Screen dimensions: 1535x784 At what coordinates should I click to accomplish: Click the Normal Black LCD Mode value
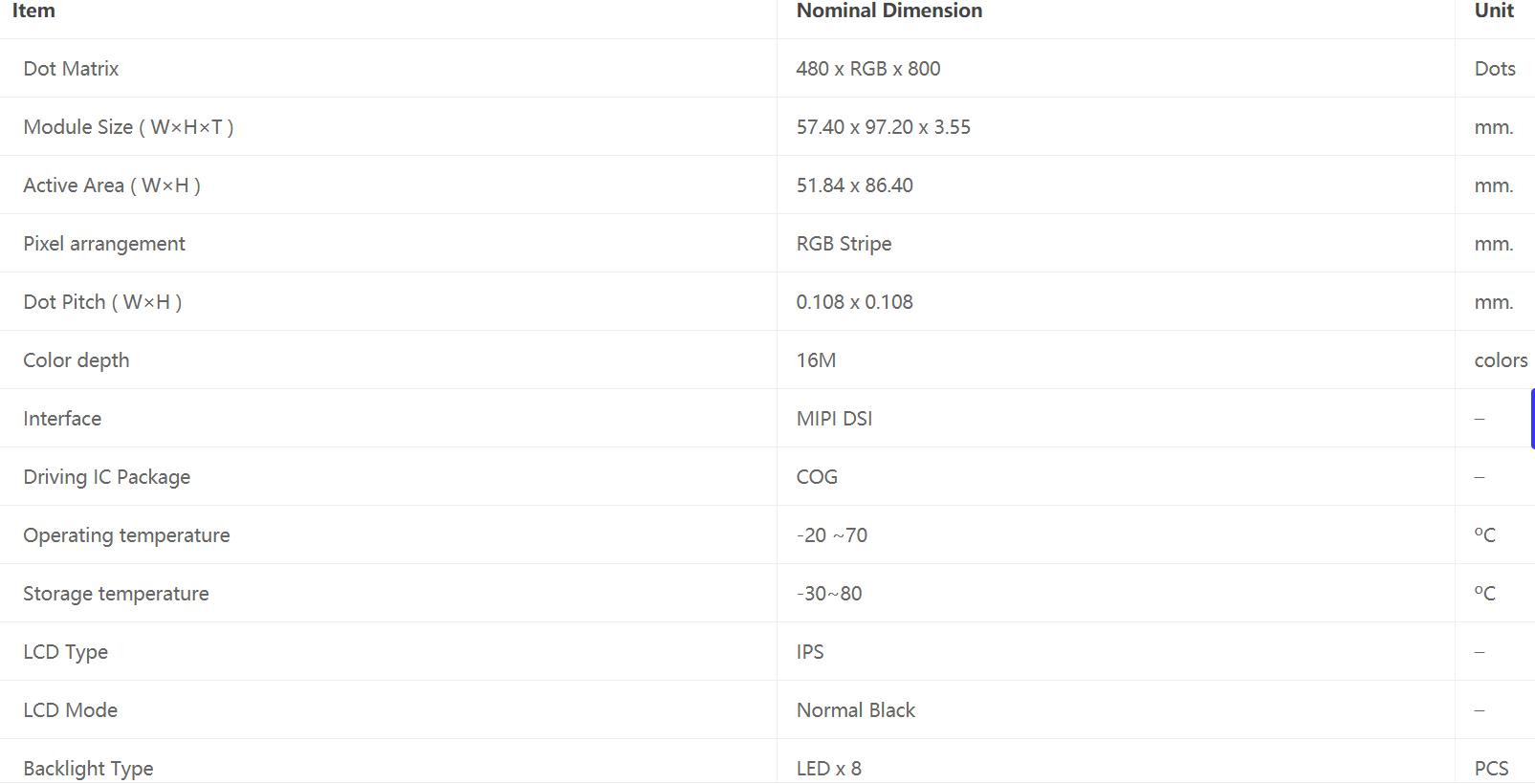pos(856,710)
